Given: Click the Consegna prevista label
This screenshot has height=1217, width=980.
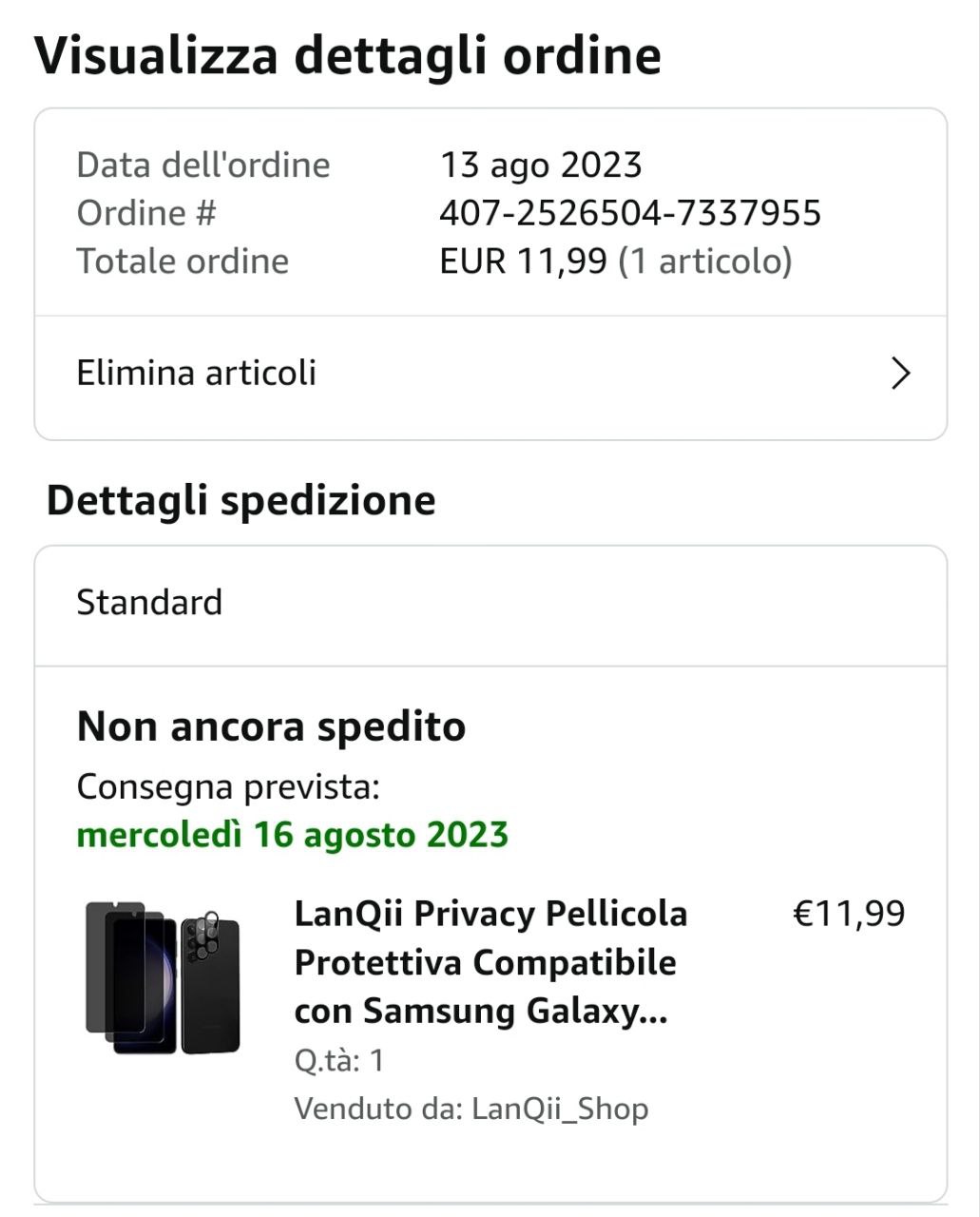Looking at the screenshot, I should click(x=227, y=787).
